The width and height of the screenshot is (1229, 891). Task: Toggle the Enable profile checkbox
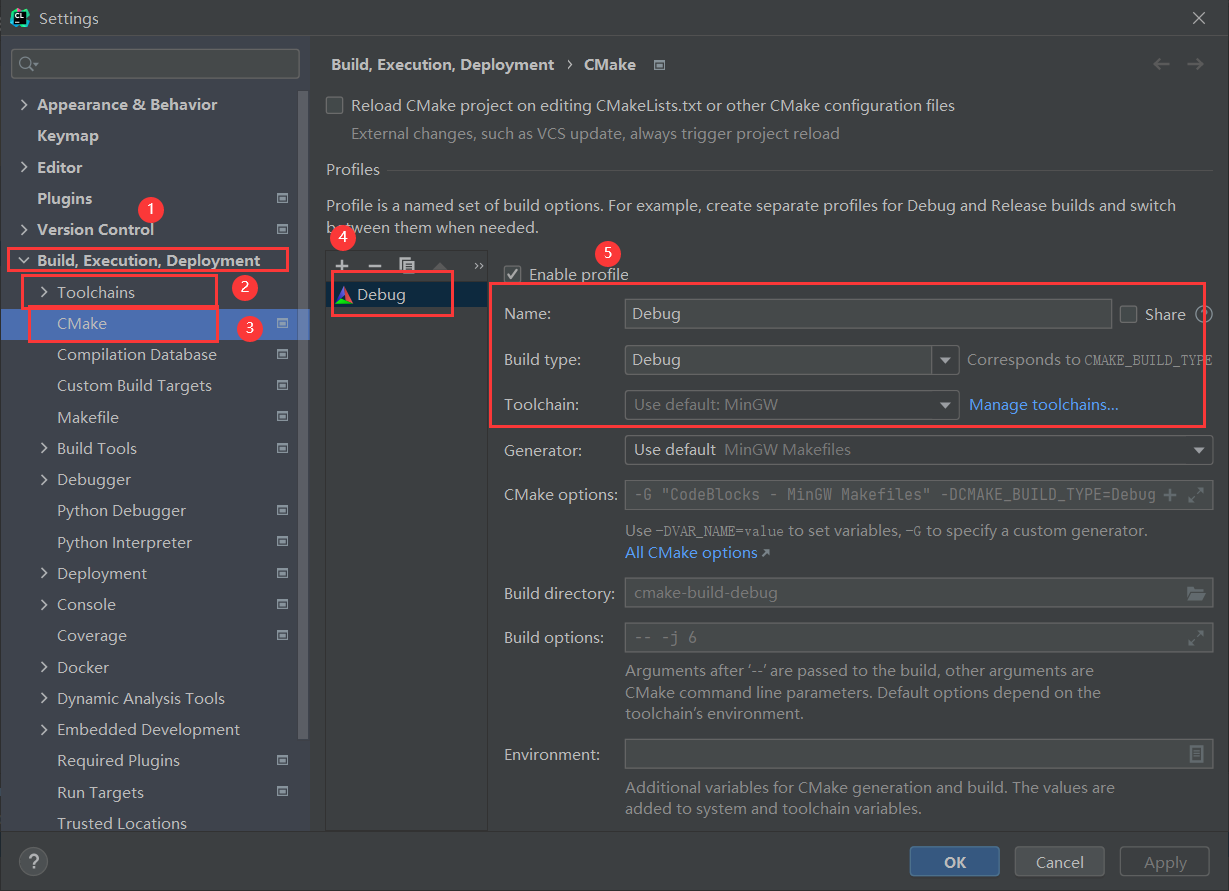tap(512, 274)
